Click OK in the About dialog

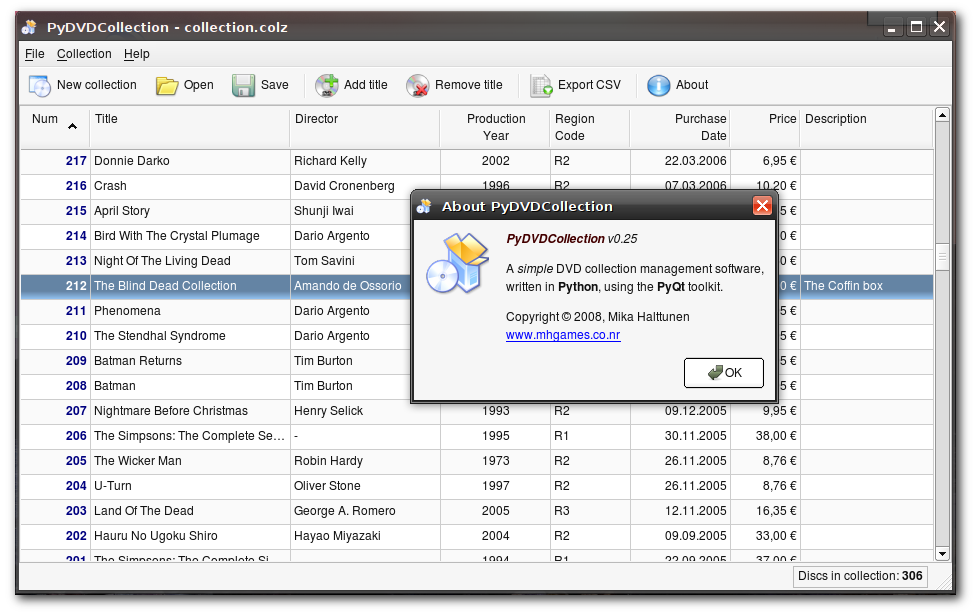[724, 373]
